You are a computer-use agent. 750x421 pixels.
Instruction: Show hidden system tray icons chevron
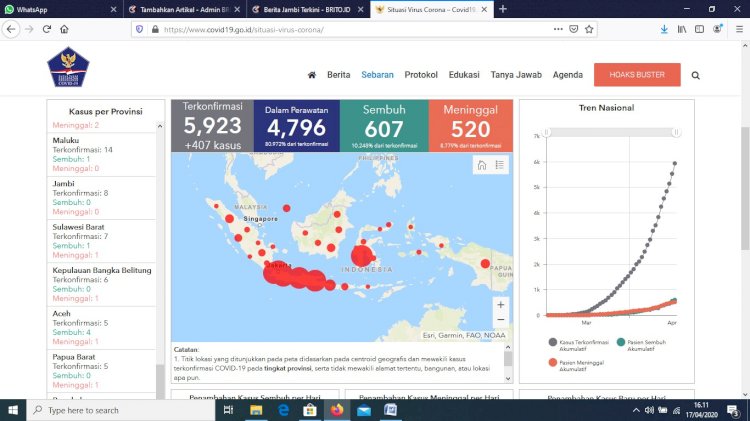coord(636,410)
